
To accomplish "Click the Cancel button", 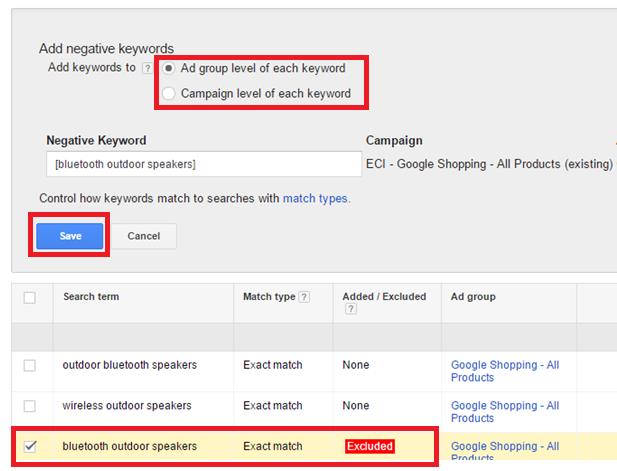I will click(x=144, y=236).
